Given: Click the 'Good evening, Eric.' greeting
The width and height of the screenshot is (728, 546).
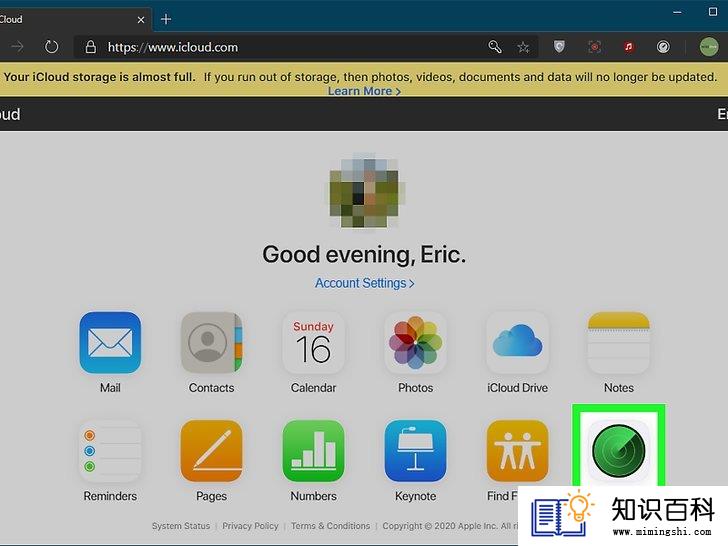Looking at the screenshot, I should (364, 254).
